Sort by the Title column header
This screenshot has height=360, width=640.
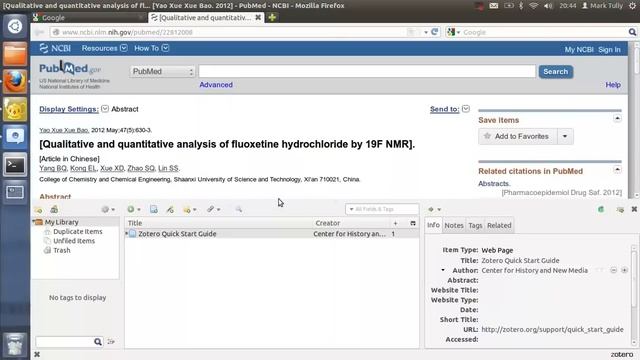pyautogui.click(x=218, y=223)
